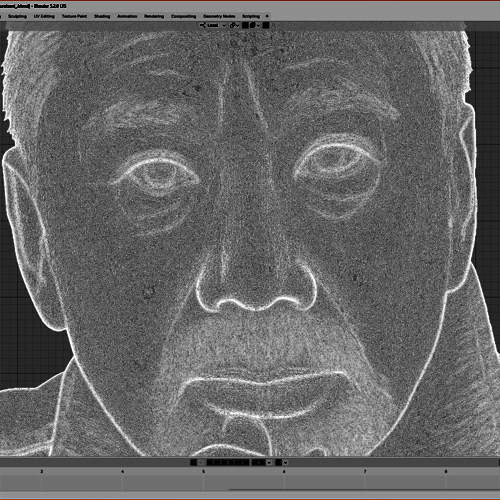Image resolution: width=500 pixels, height=500 pixels.
Task: Click frame number 3 on the timeline ruler
Action: point(42,471)
